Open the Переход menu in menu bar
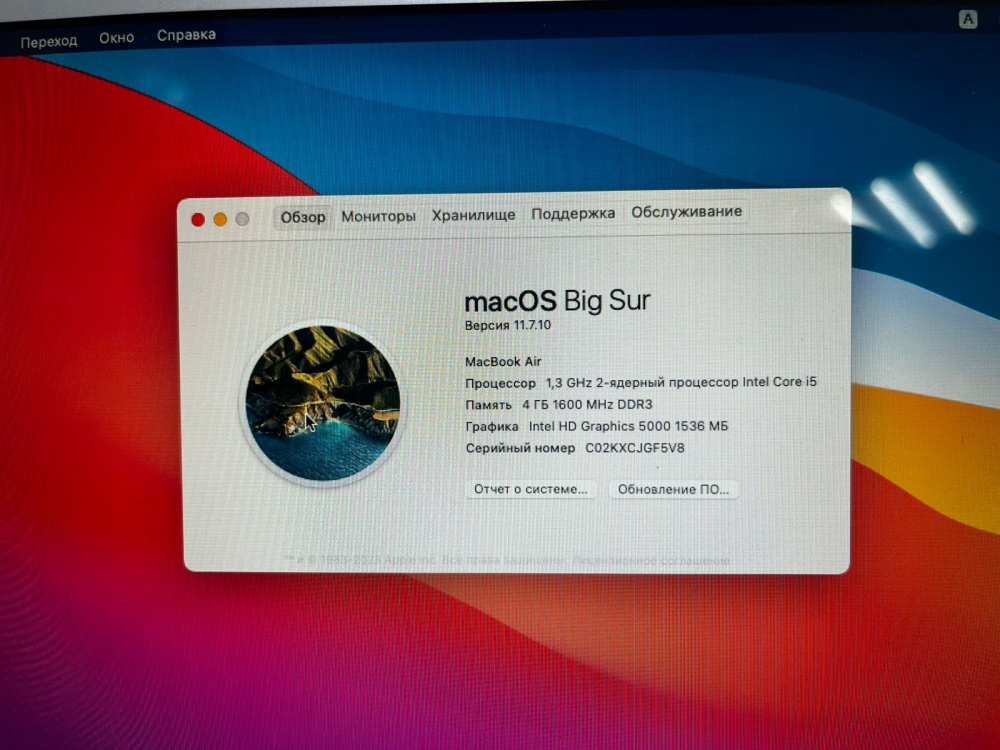The width and height of the screenshot is (1000, 750). (x=49, y=41)
